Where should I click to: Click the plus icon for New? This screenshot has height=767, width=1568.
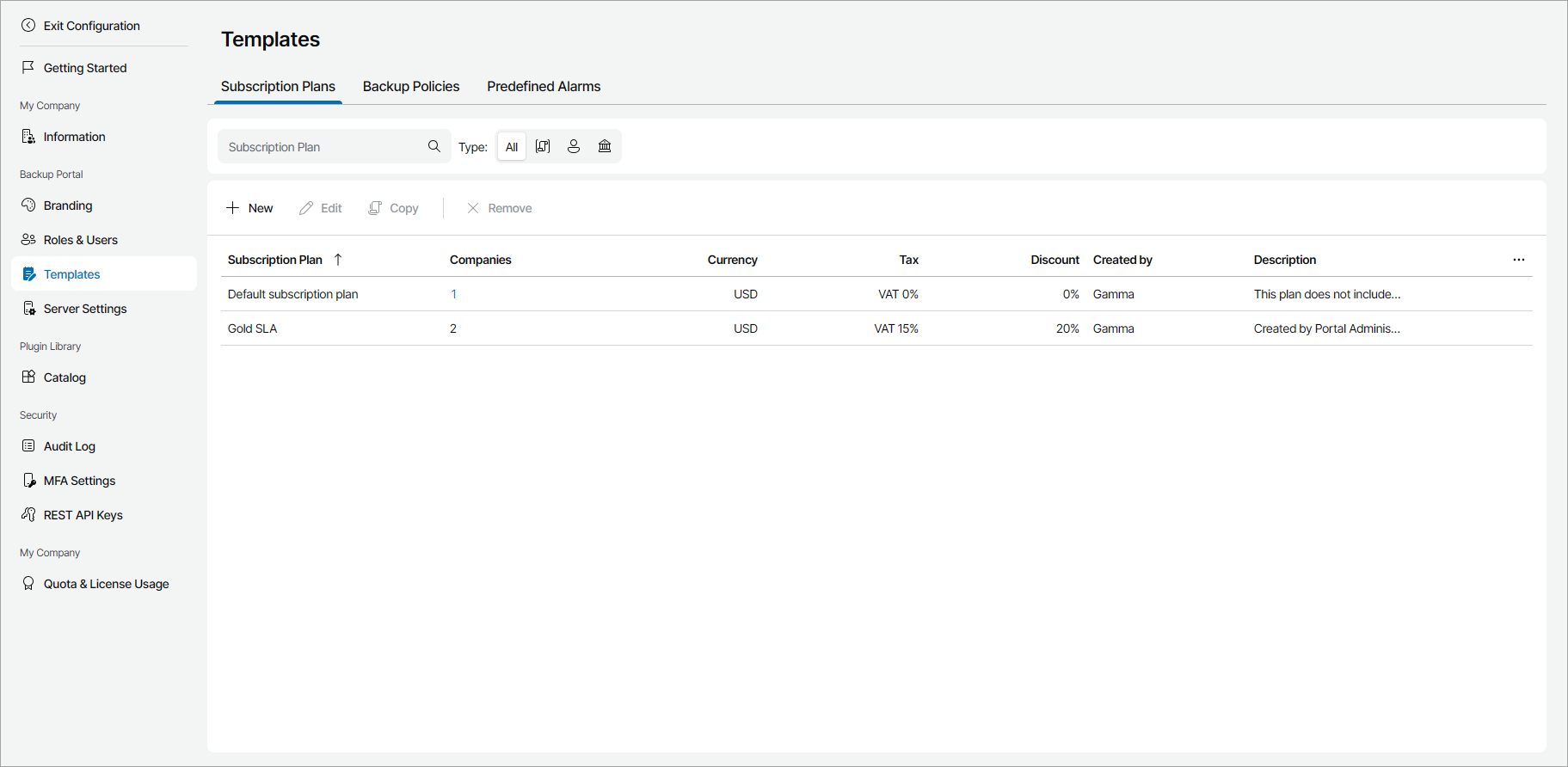(x=233, y=208)
